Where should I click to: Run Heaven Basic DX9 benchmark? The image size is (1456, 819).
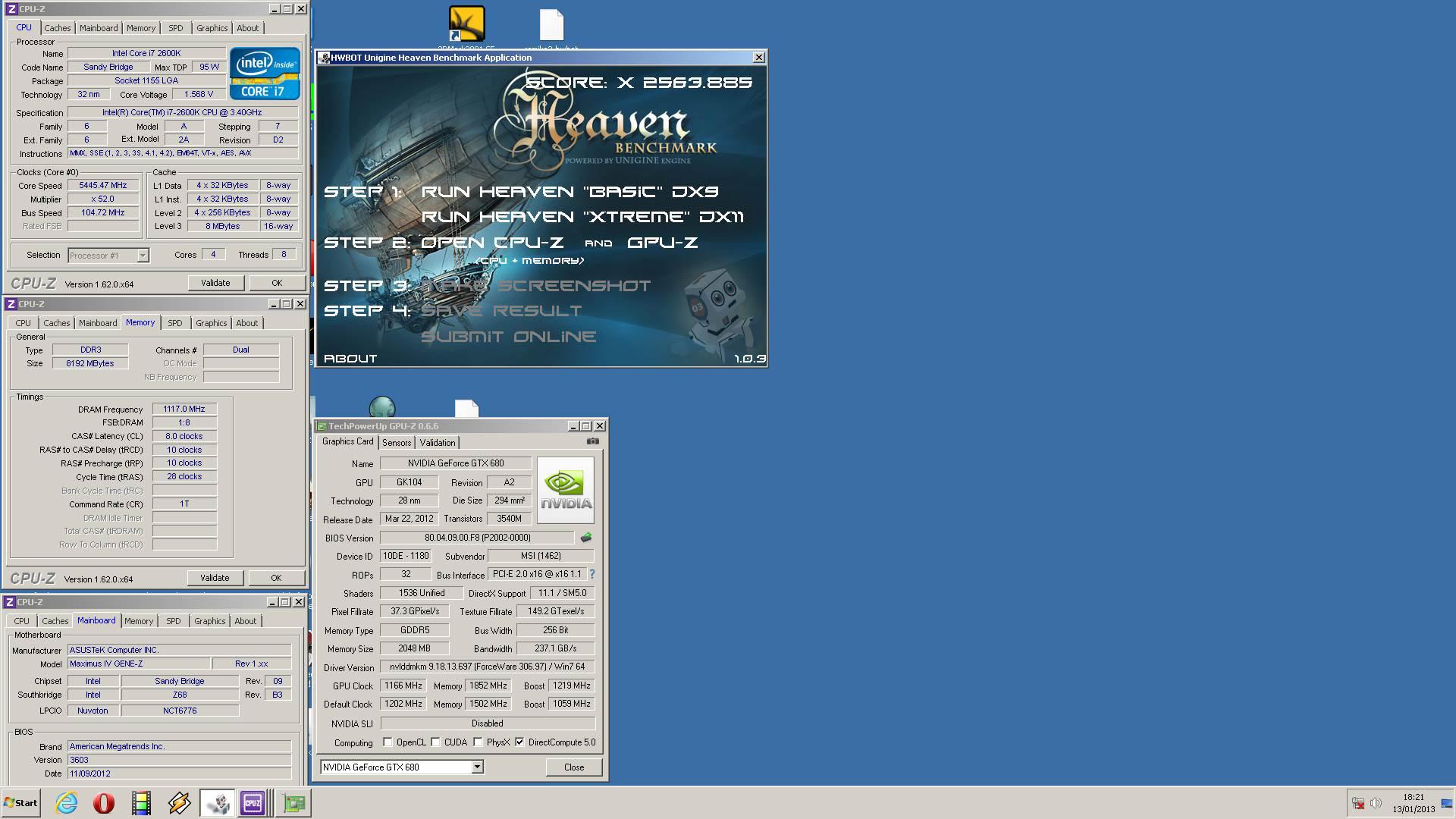point(570,192)
